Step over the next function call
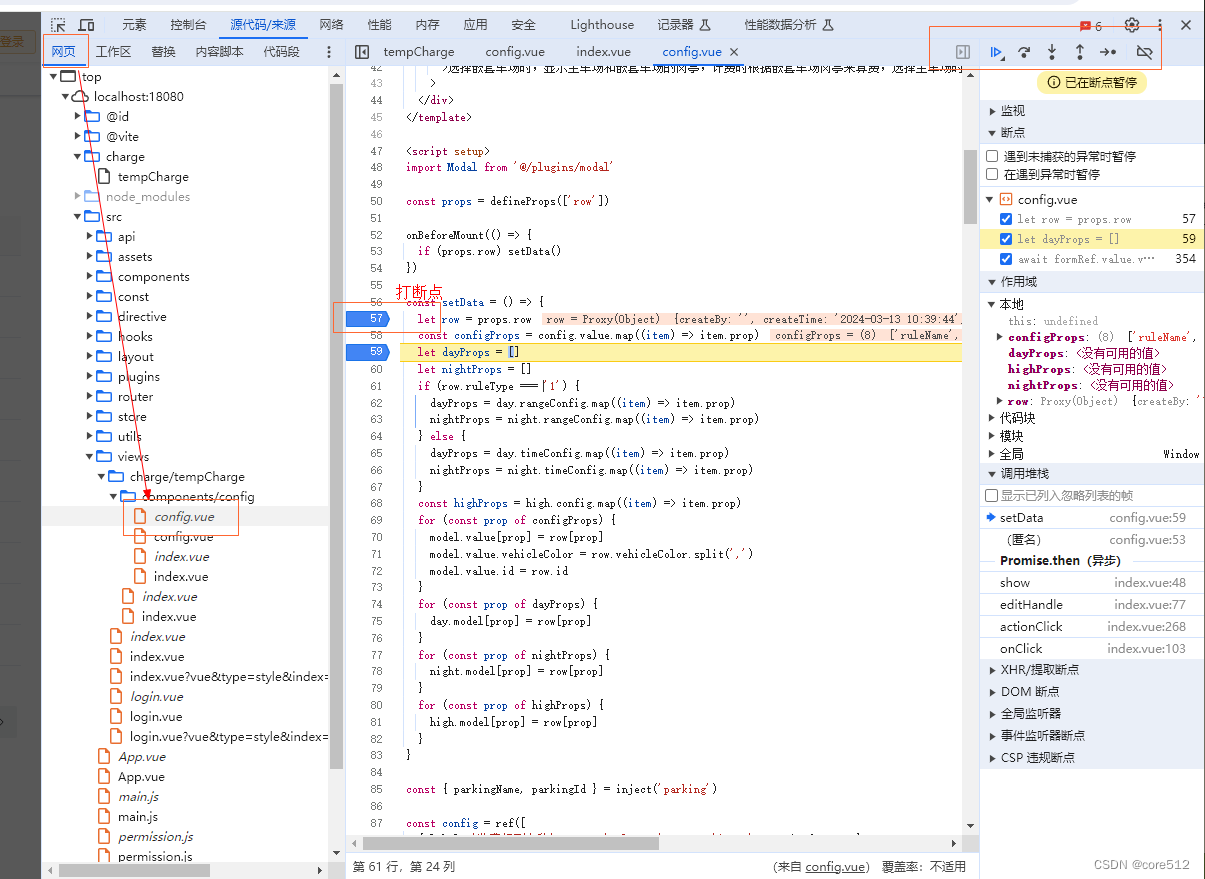The width and height of the screenshot is (1205, 879). point(1024,52)
